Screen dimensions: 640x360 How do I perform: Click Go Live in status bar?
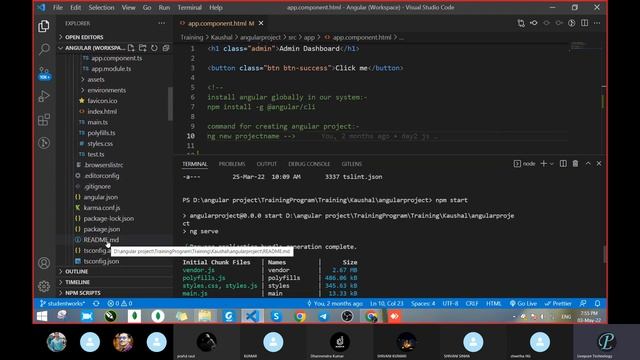523,303
